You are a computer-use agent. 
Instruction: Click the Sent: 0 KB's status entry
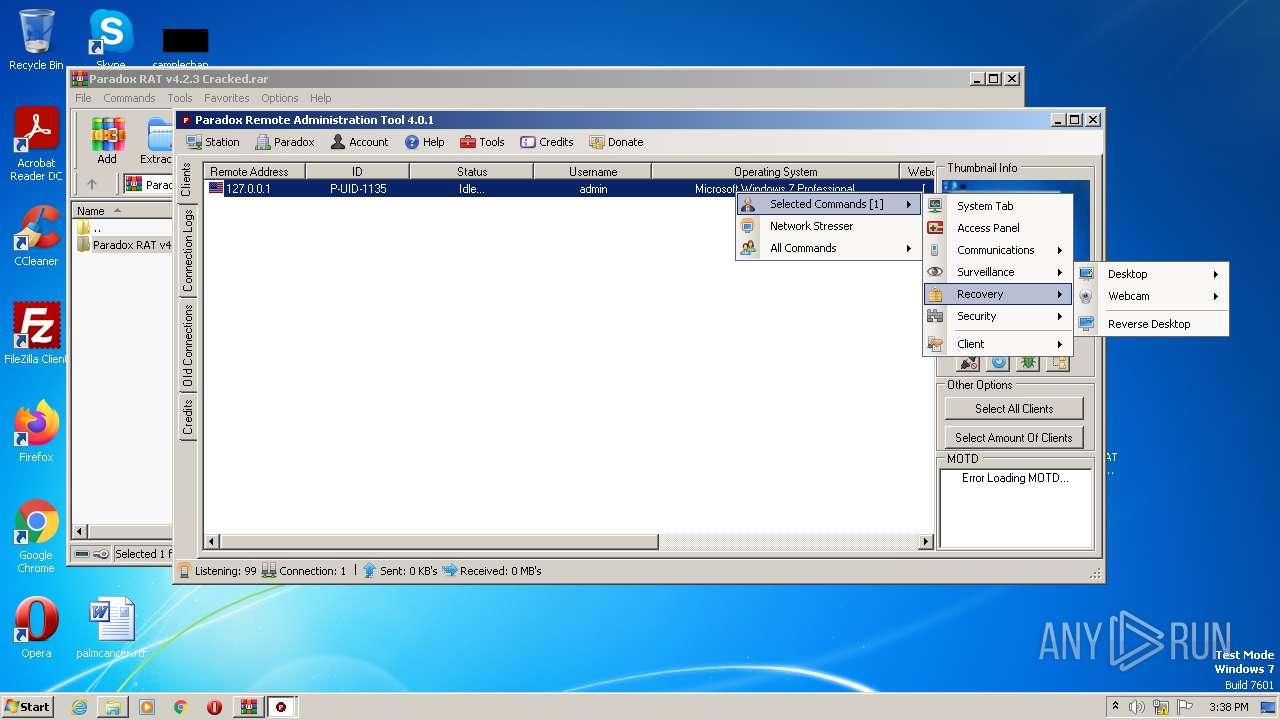pyautogui.click(x=400, y=571)
